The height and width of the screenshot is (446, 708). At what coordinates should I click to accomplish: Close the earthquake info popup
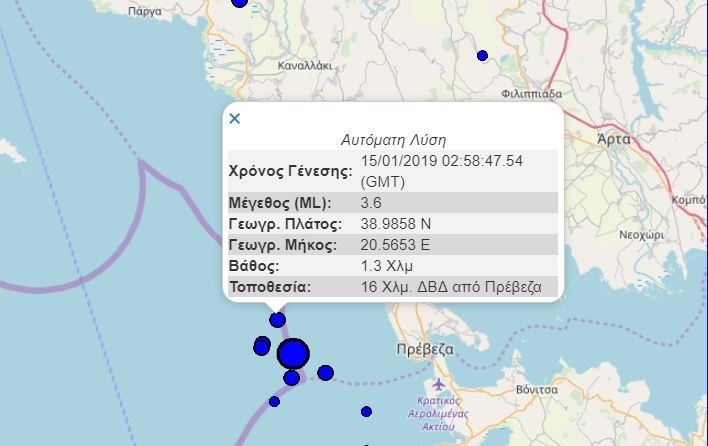[x=235, y=119]
